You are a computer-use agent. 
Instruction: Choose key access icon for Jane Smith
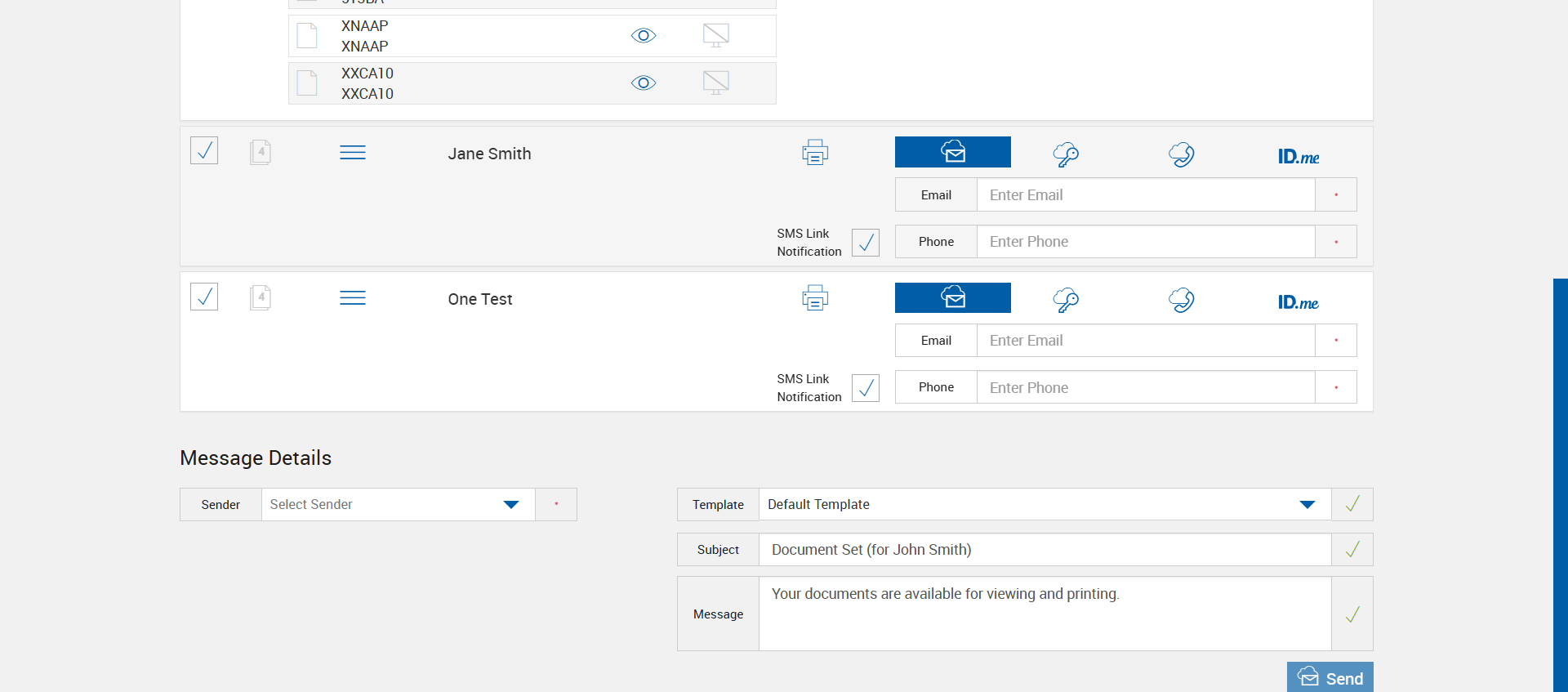pos(1066,154)
